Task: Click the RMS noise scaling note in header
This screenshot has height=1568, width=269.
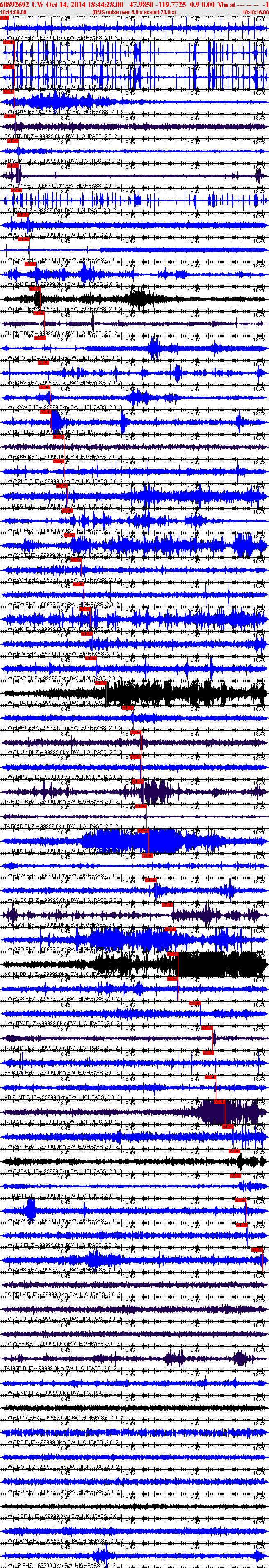Action: click(134, 11)
